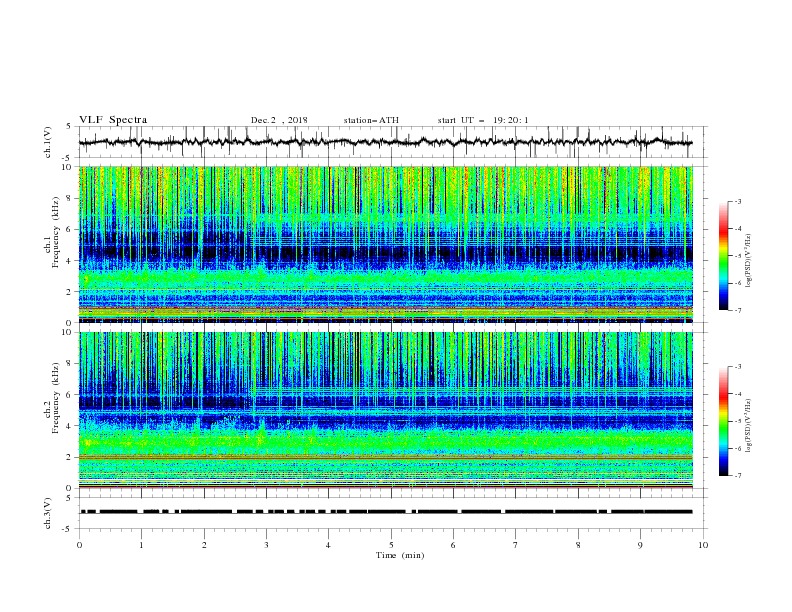
Task: Click the ch.2 colorbar "log(PSD)(V²/Hz)" label
Action: [x=750, y=426]
